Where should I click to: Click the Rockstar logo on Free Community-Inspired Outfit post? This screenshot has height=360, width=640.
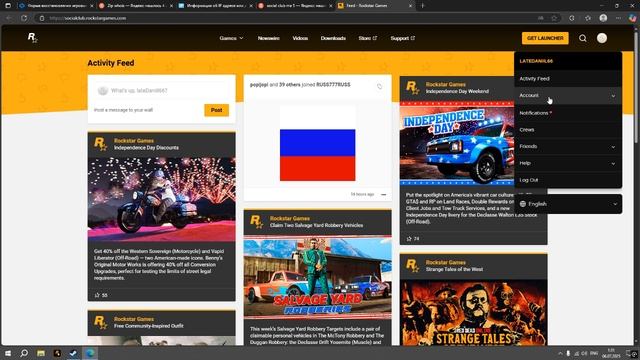coord(100,322)
